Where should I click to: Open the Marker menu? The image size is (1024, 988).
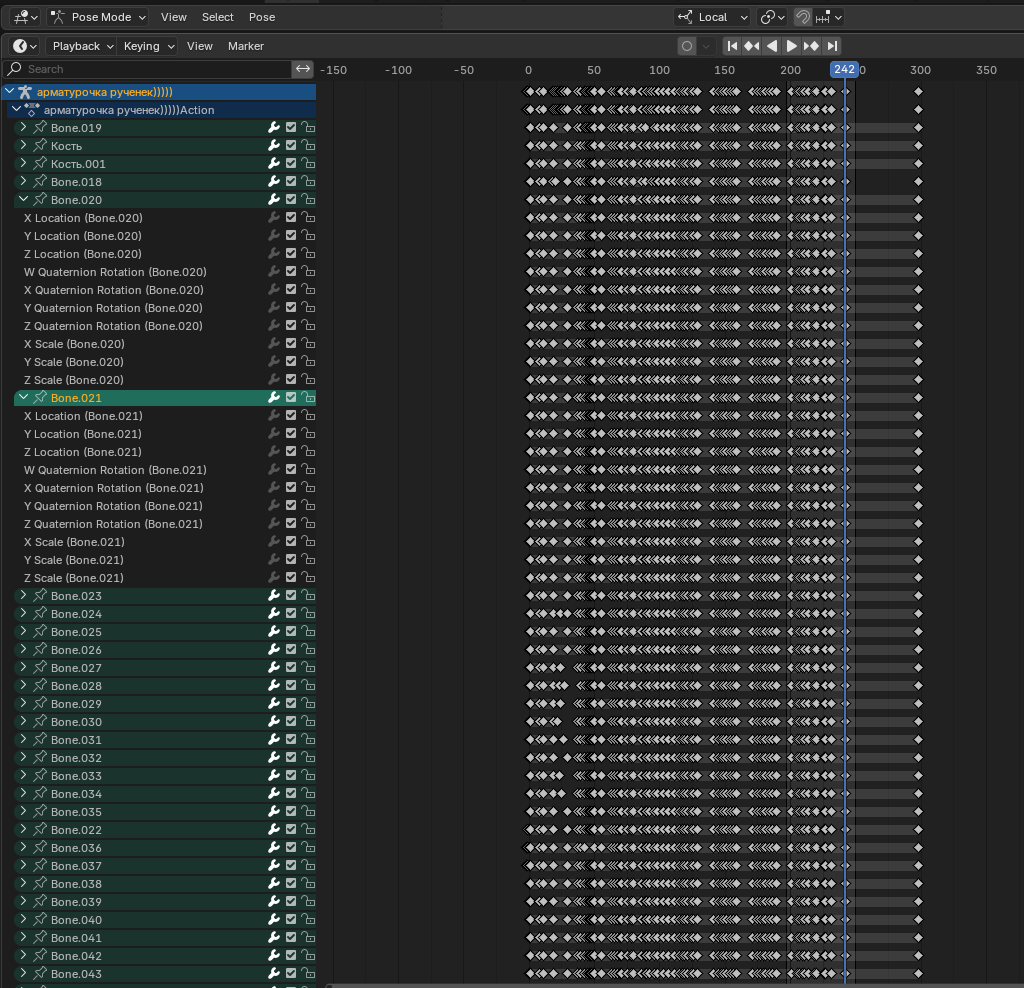[245, 46]
